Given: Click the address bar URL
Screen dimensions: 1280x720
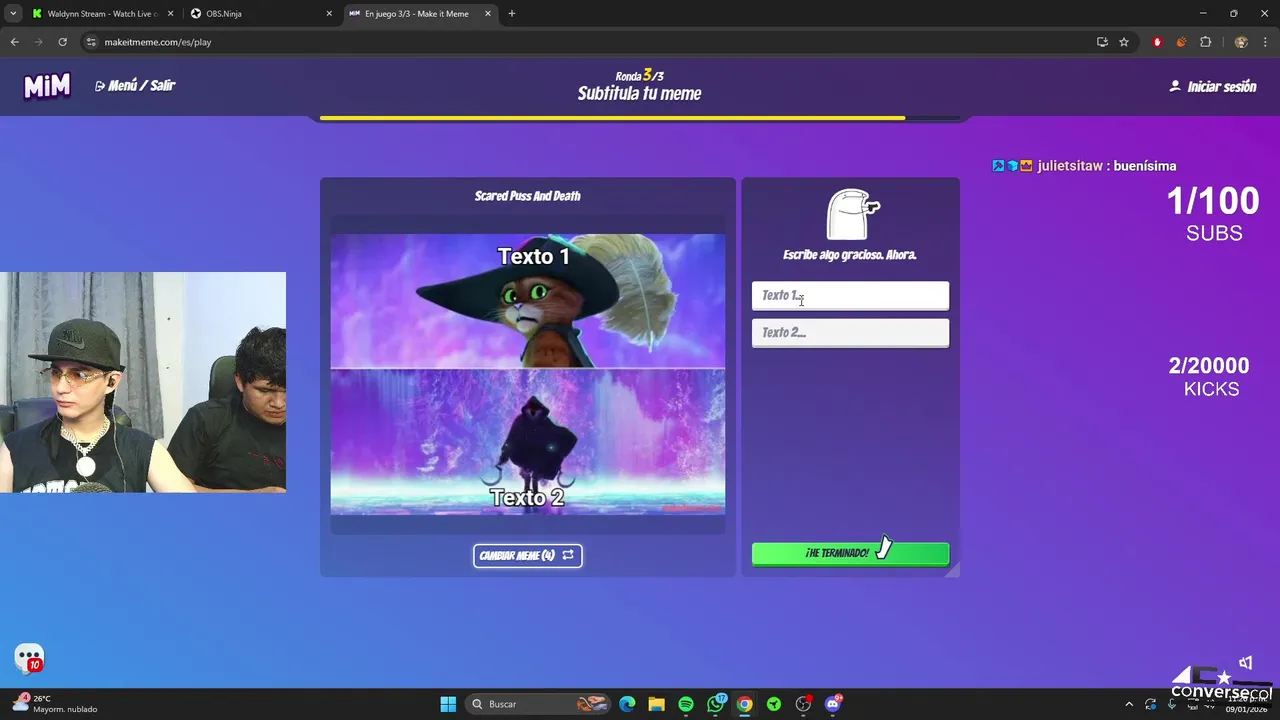Looking at the screenshot, I should tap(158, 42).
